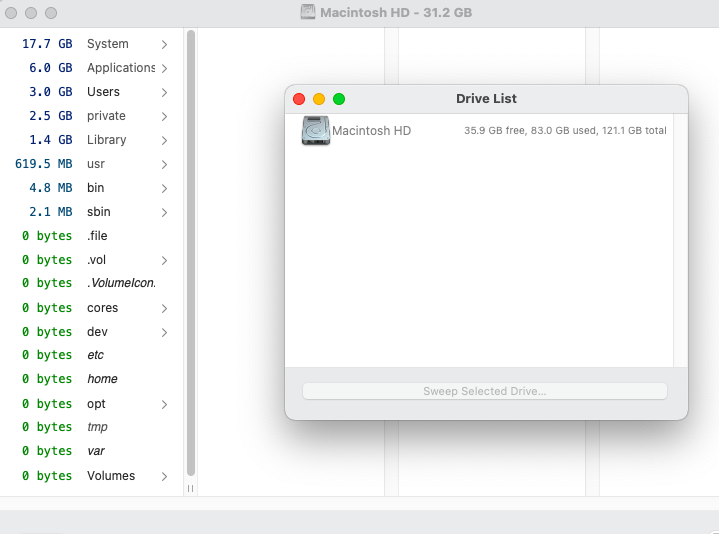The width and height of the screenshot is (719, 534).
Task: Select the tmp entry
Action: point(97,427)
